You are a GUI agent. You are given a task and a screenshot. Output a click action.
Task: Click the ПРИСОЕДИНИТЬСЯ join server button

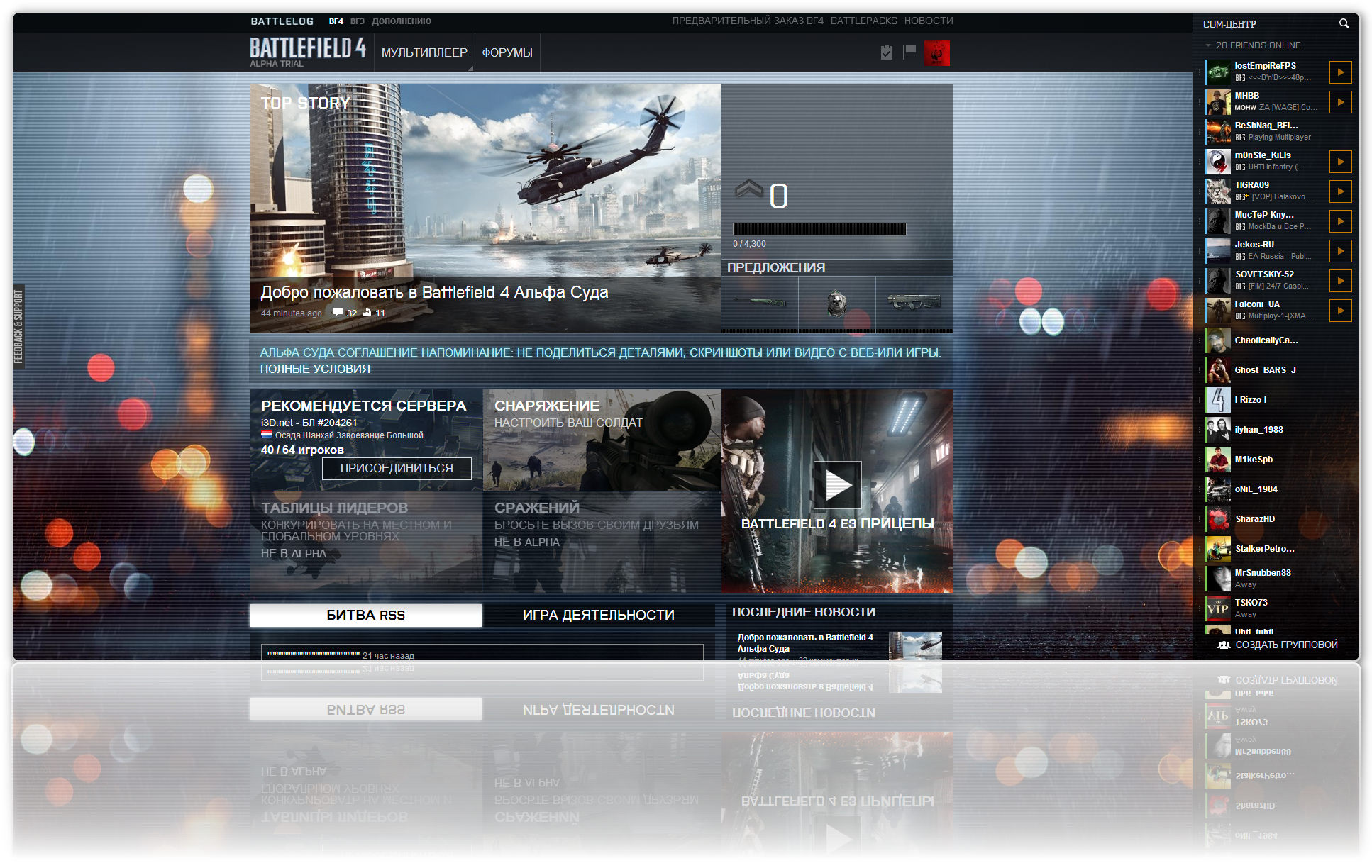click(397, 468)
